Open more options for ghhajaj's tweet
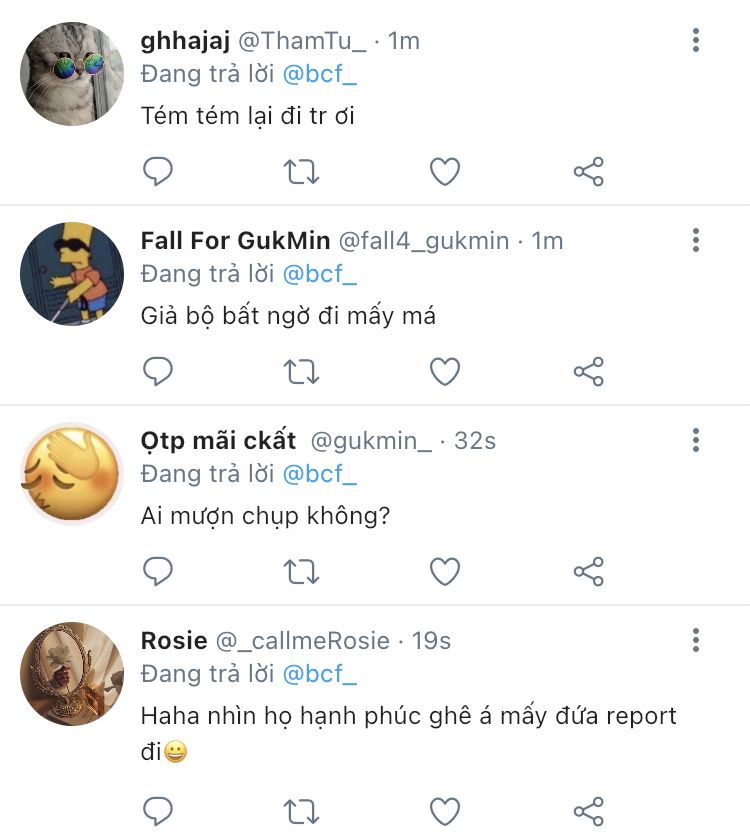This screenshot has height=840, width=750. (696, 41)
